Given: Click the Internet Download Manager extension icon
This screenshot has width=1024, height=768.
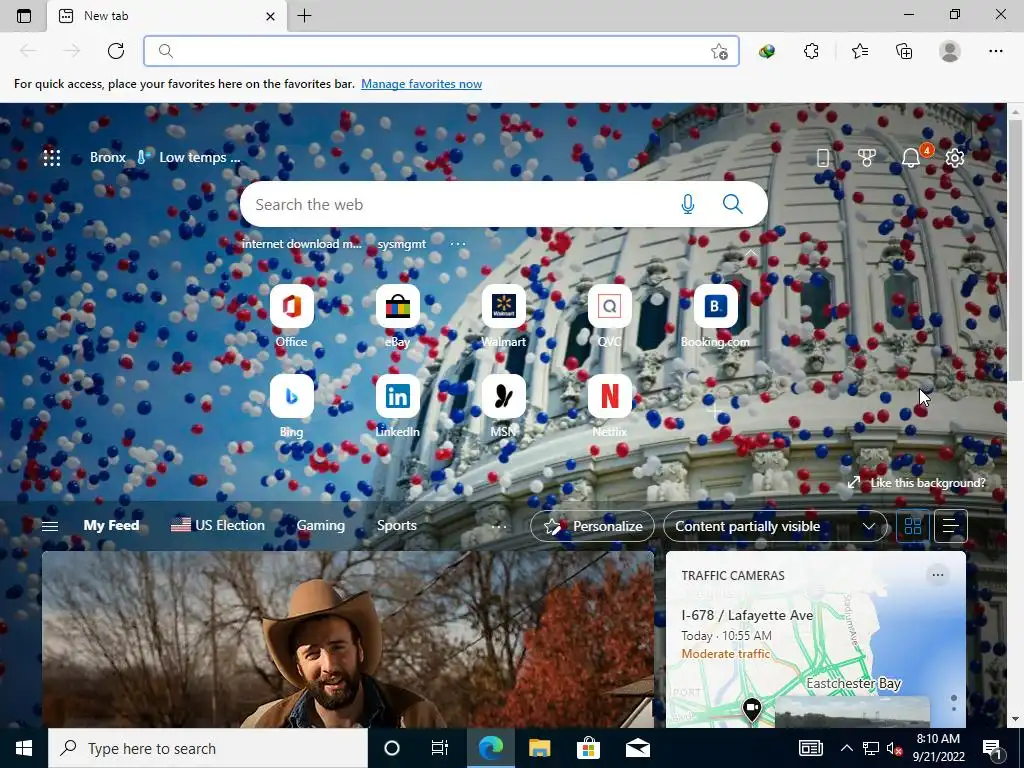Looking at the screenshot, I should click(x=767, y=51).
